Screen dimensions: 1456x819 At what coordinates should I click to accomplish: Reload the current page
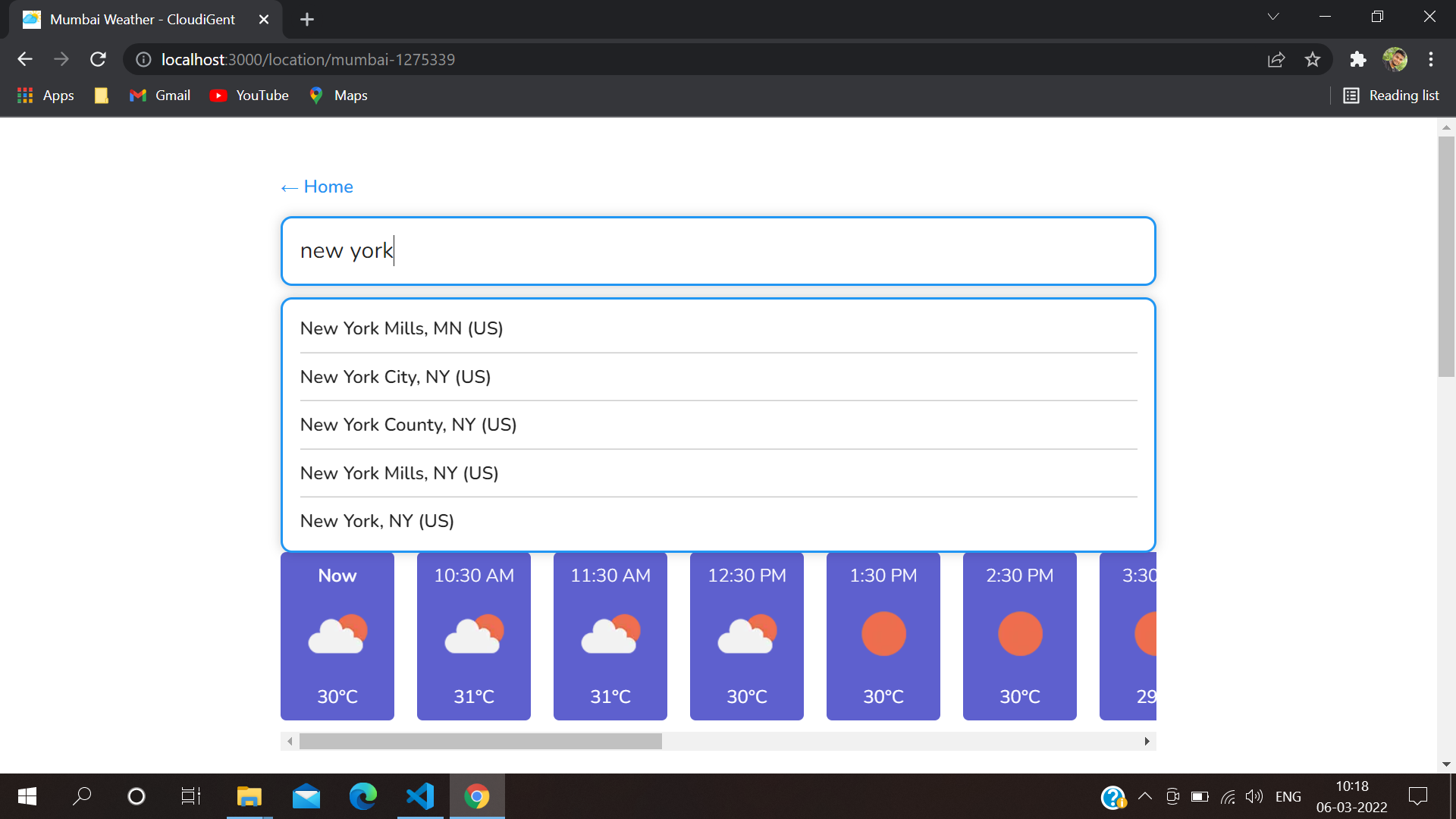pyautogui.click(x=98, y=59)
